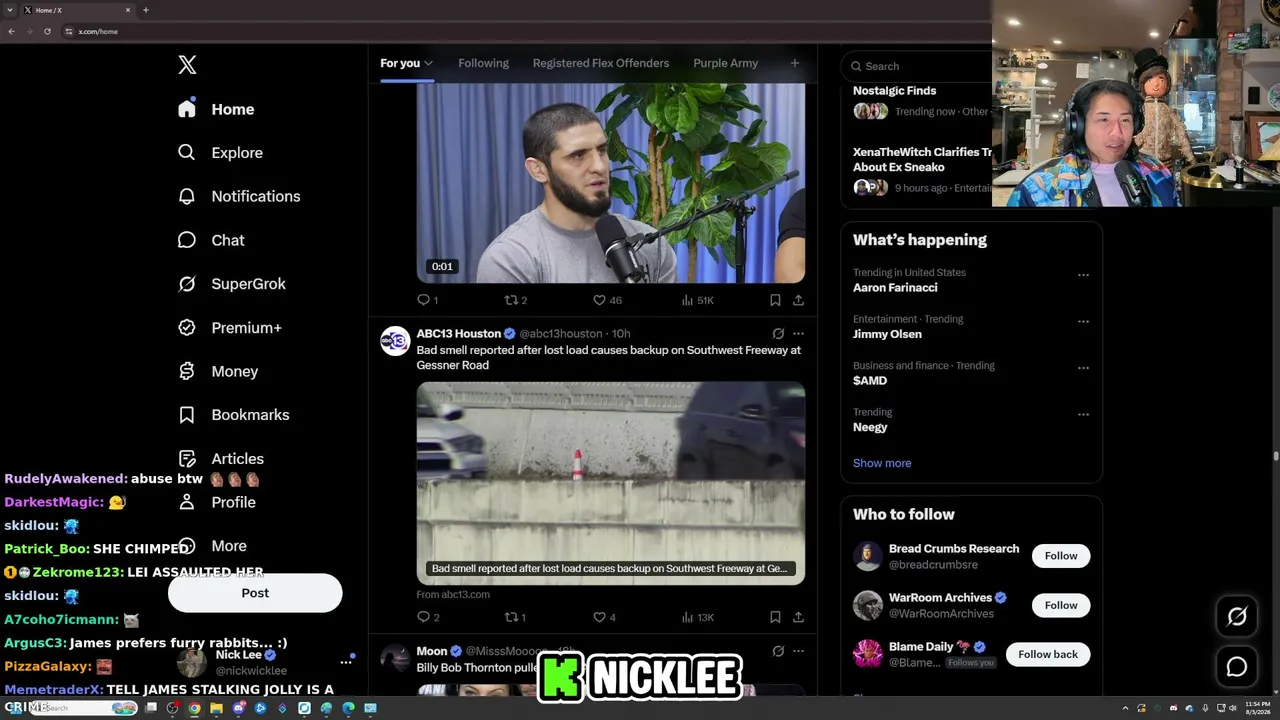
Task: Expand the browser tab search chevron
Action: [x=9, y=10]
